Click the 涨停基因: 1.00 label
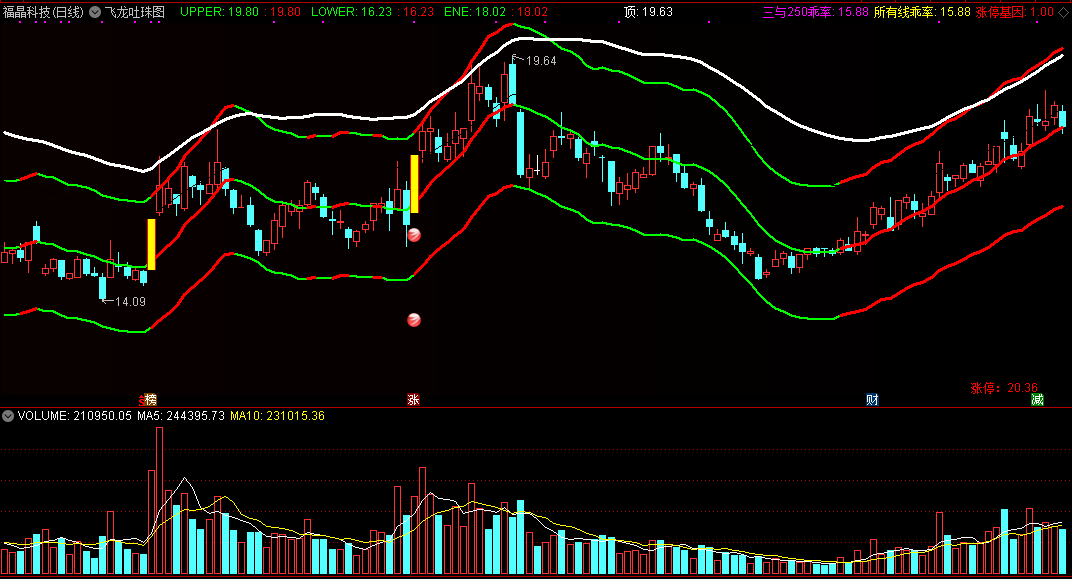Image resolution: width=1072 pixels, height=579 pixels. pos(1015,12)
